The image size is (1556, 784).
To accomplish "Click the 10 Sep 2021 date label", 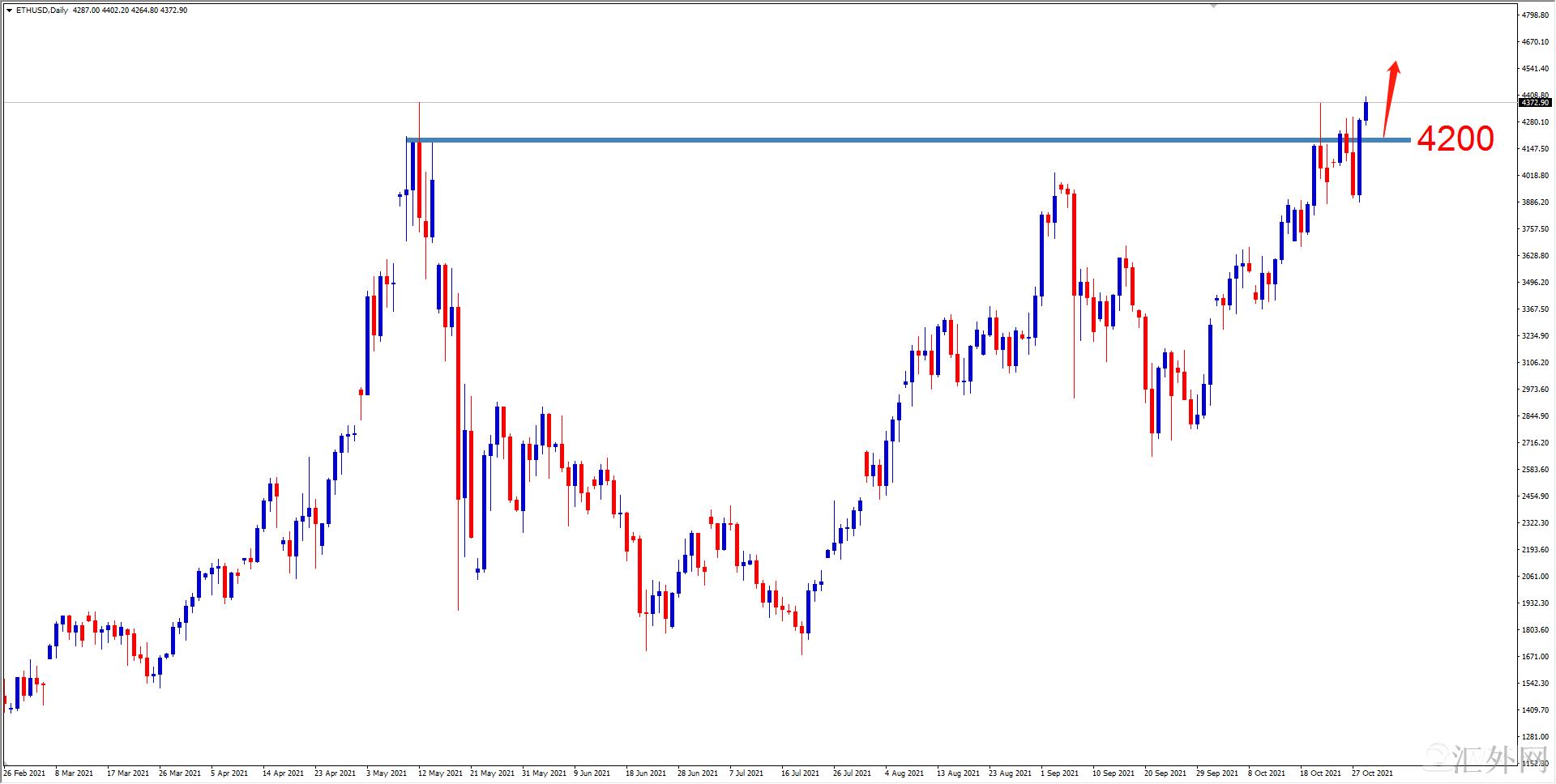I will [x=1114, y=773].
